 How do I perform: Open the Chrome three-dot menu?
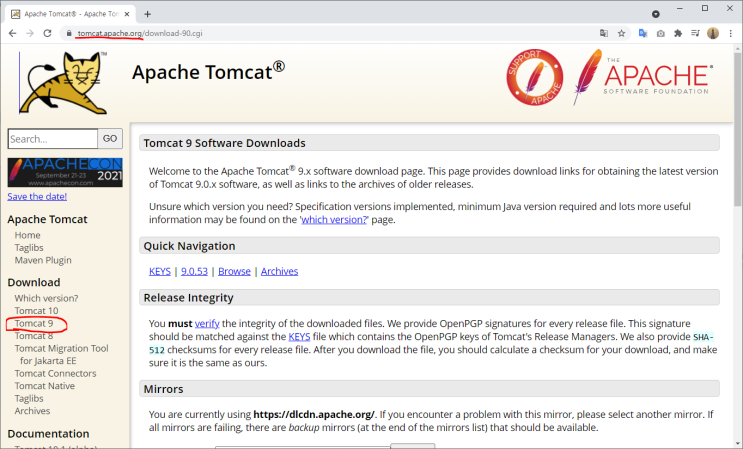pos(730,33)
